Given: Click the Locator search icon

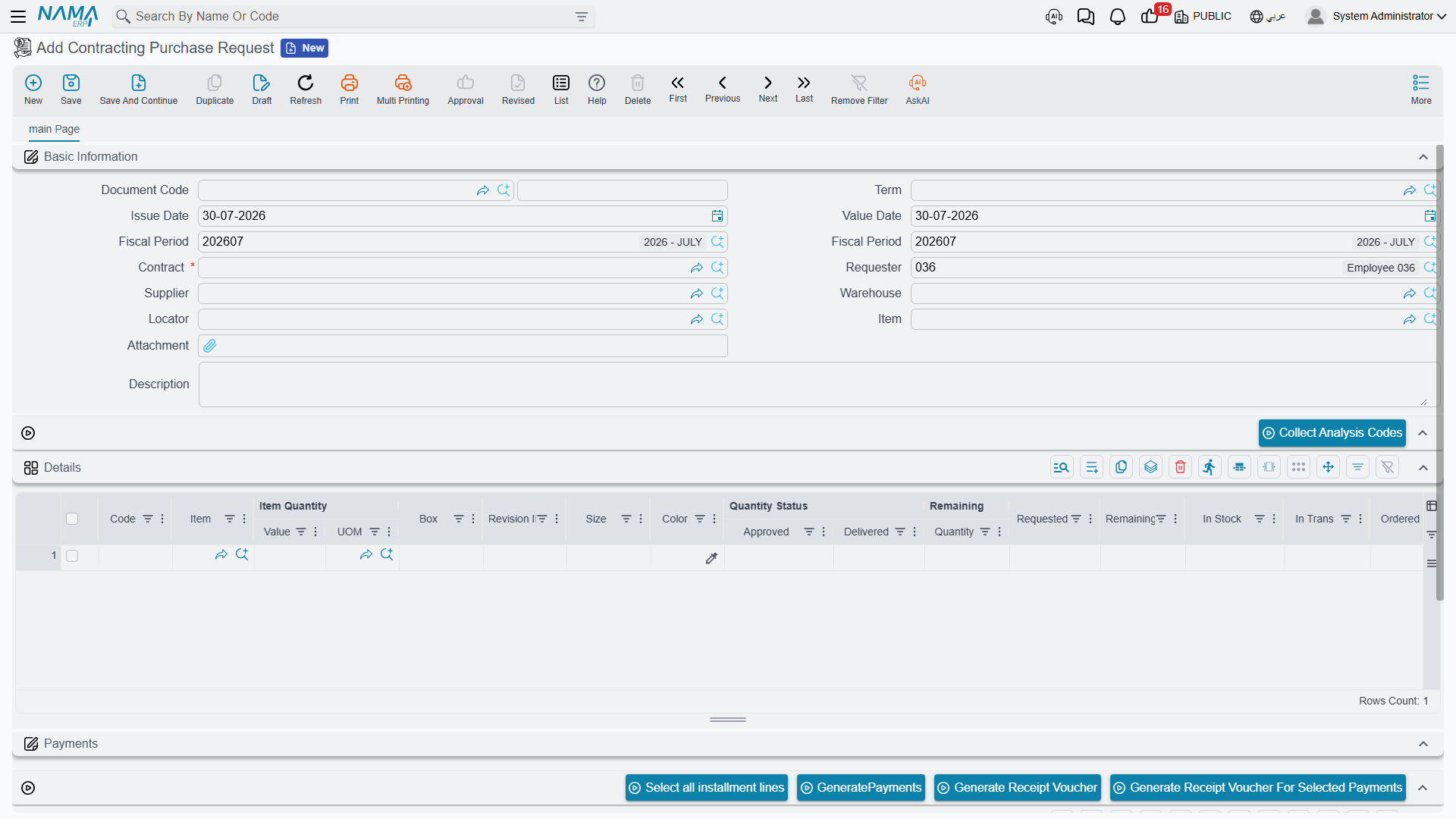Looking at the screenshot, I should pos(717,319).
